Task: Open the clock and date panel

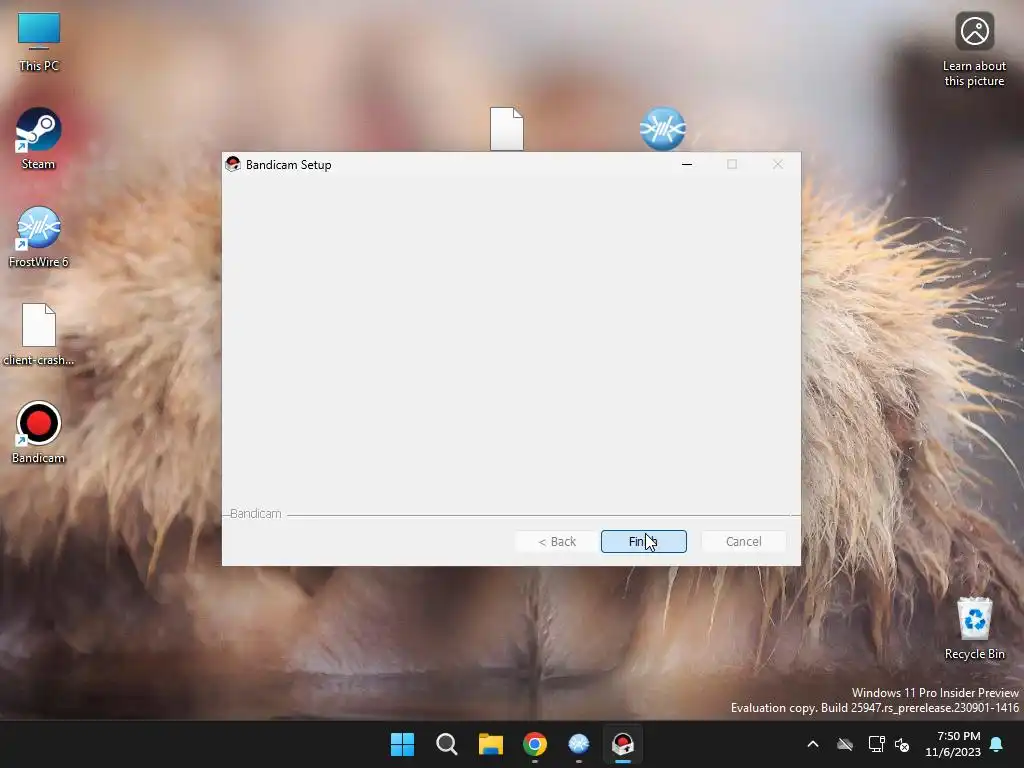Action: tap(953, 744)
